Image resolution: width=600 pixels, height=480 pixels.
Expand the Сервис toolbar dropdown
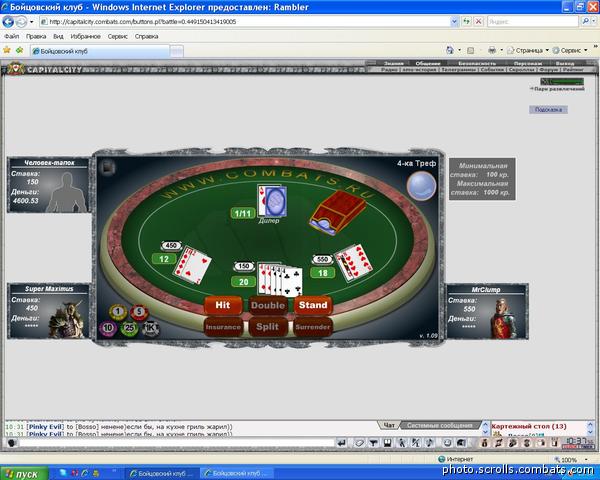pos(586,50)
